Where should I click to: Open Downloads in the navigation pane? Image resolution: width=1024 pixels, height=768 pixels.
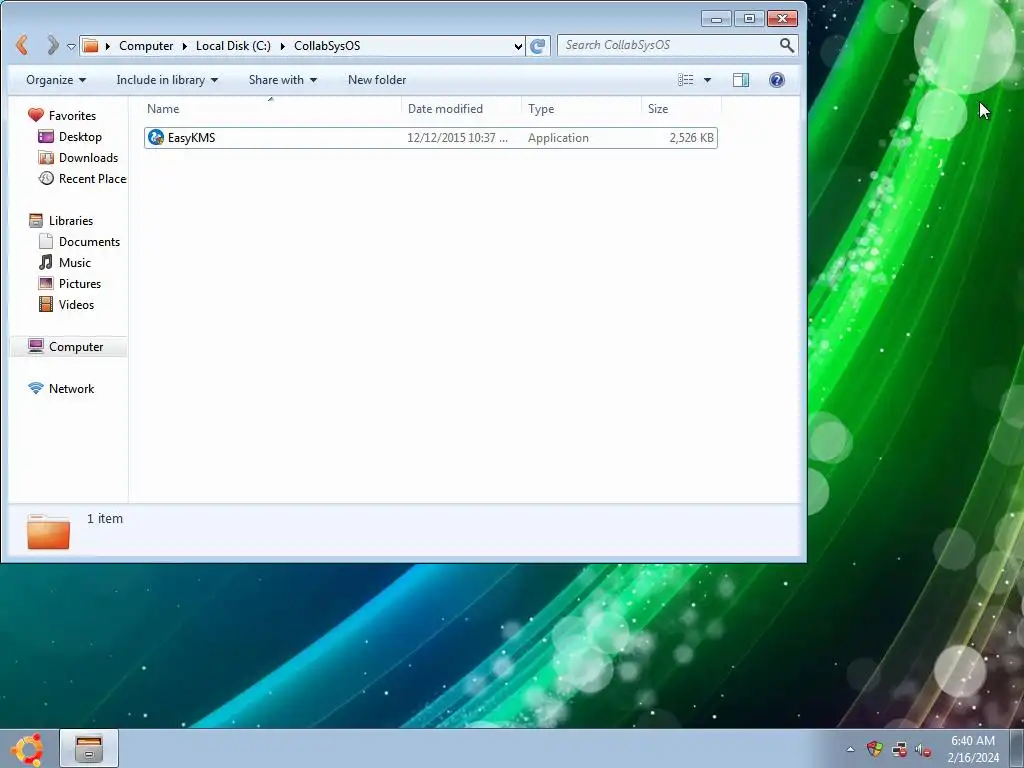click(88, 157)
